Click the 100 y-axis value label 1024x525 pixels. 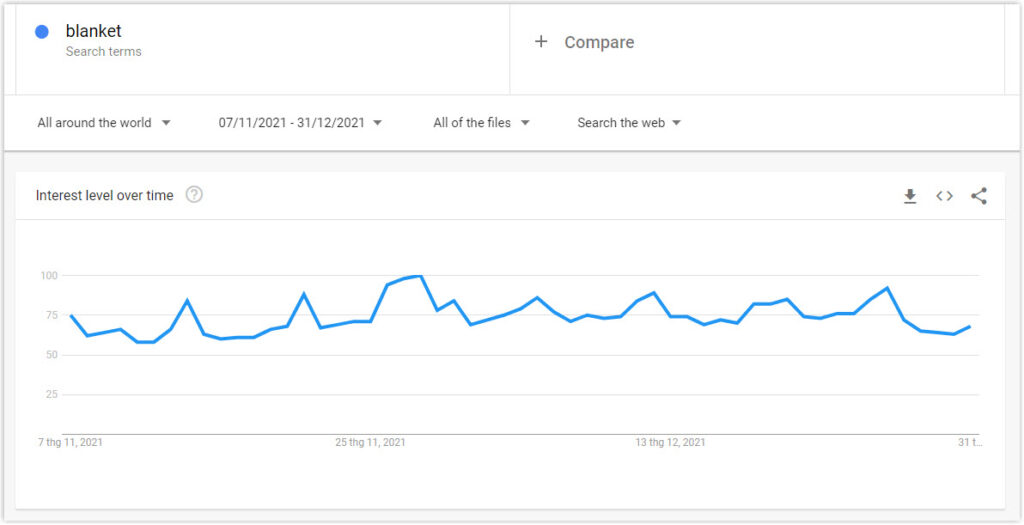[50, 276]
